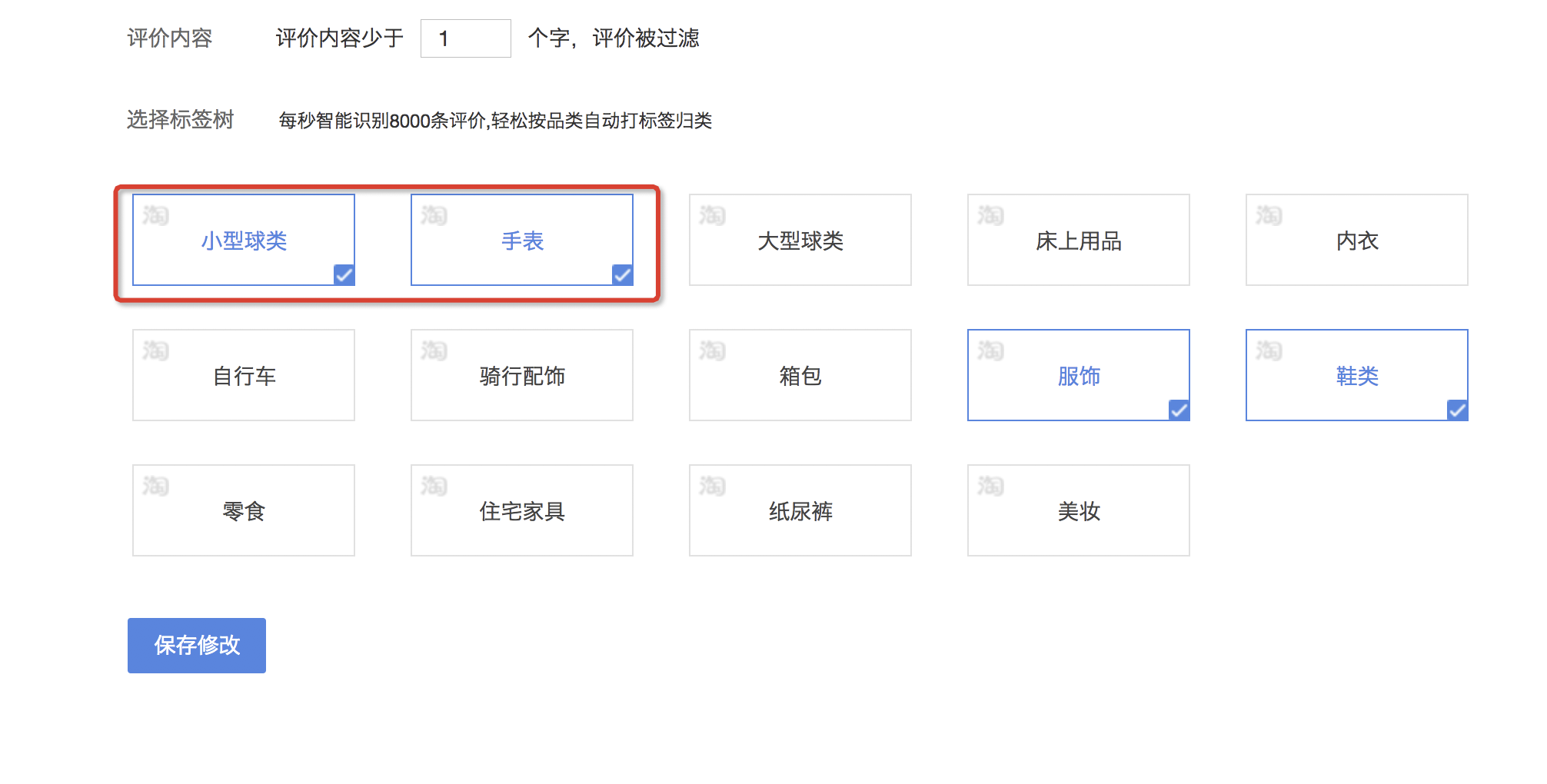Click the 淘 logo on 内衣 card
Image resolution: width=1547 pixels, height=784 pixels.
(1269, 215)
